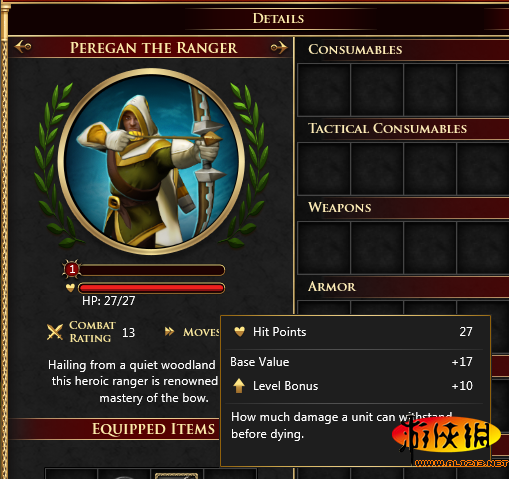The width and height of the screenshot is (509, 479).
Task: Click the Hit Points heart in tooltip
Action: 239,331
